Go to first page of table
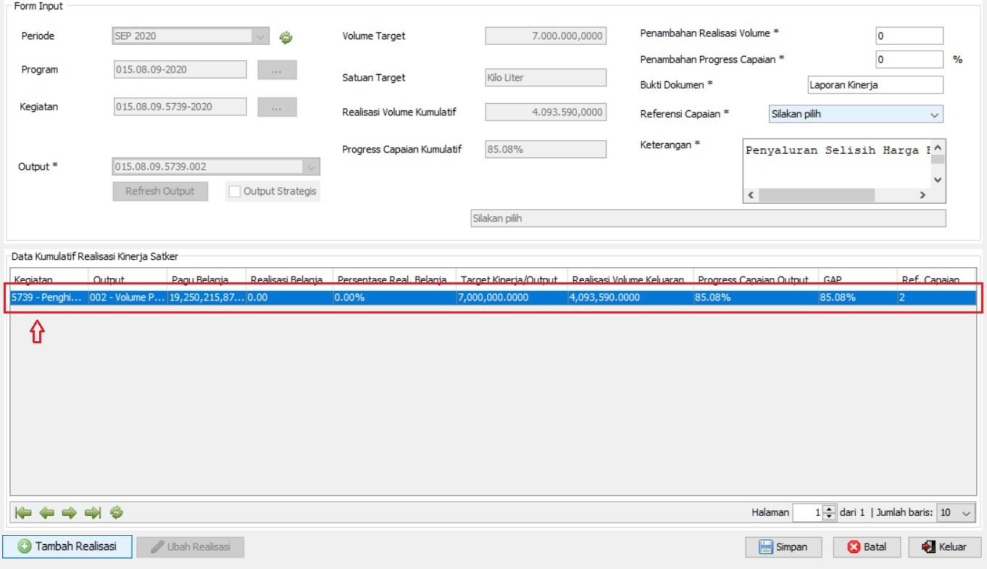Screen dimensions: 987x569 (x=23, y=512)
